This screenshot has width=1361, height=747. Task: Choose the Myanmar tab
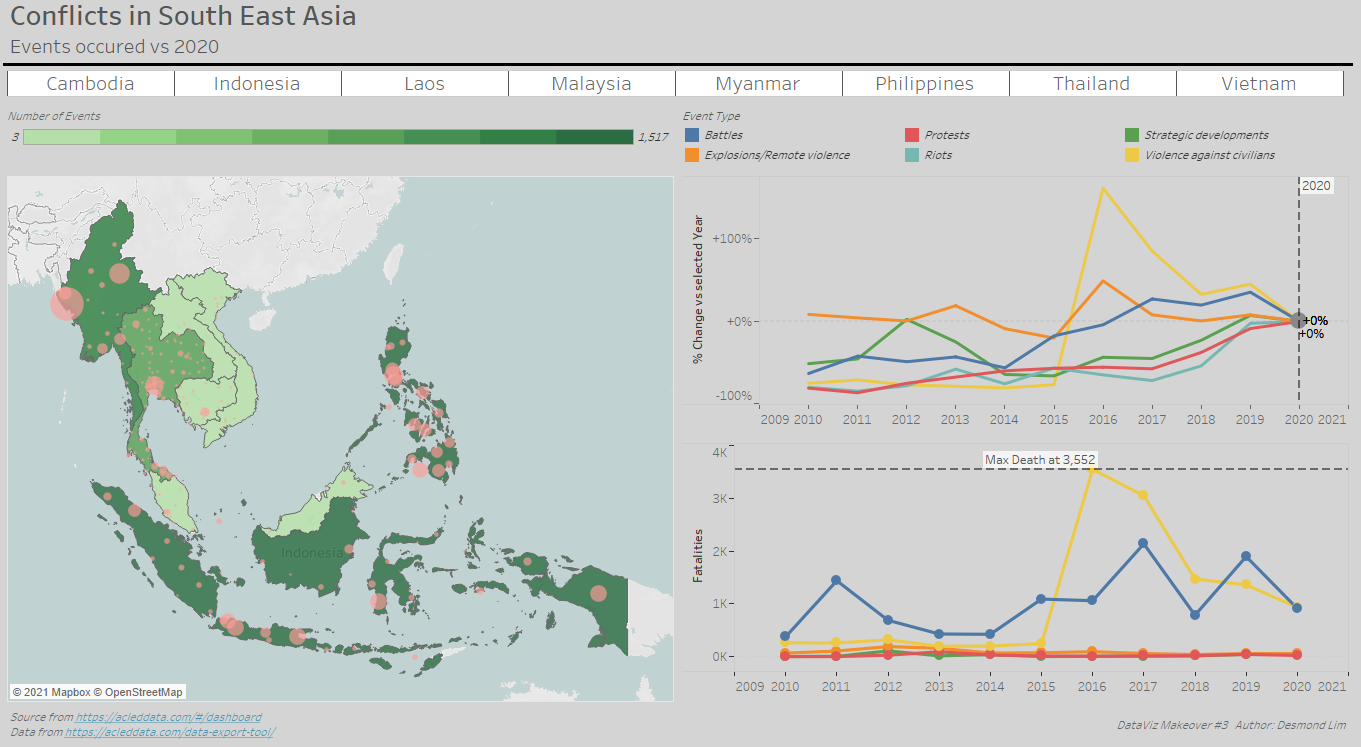point(758,84)
